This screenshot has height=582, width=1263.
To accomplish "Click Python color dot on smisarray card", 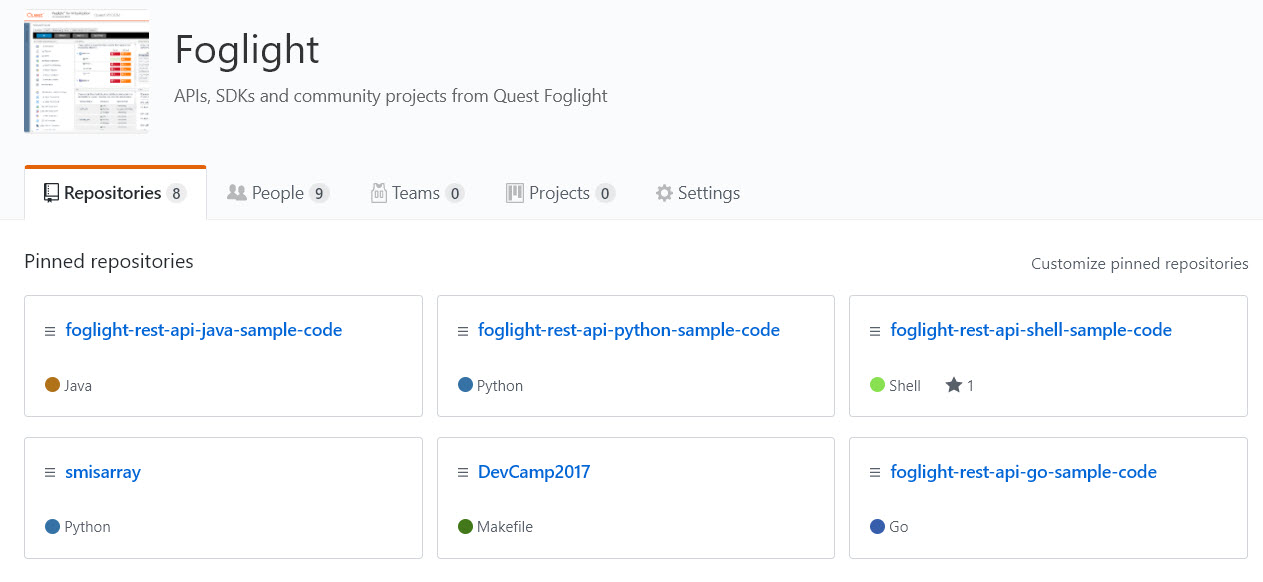I will (x=52, y=526).
